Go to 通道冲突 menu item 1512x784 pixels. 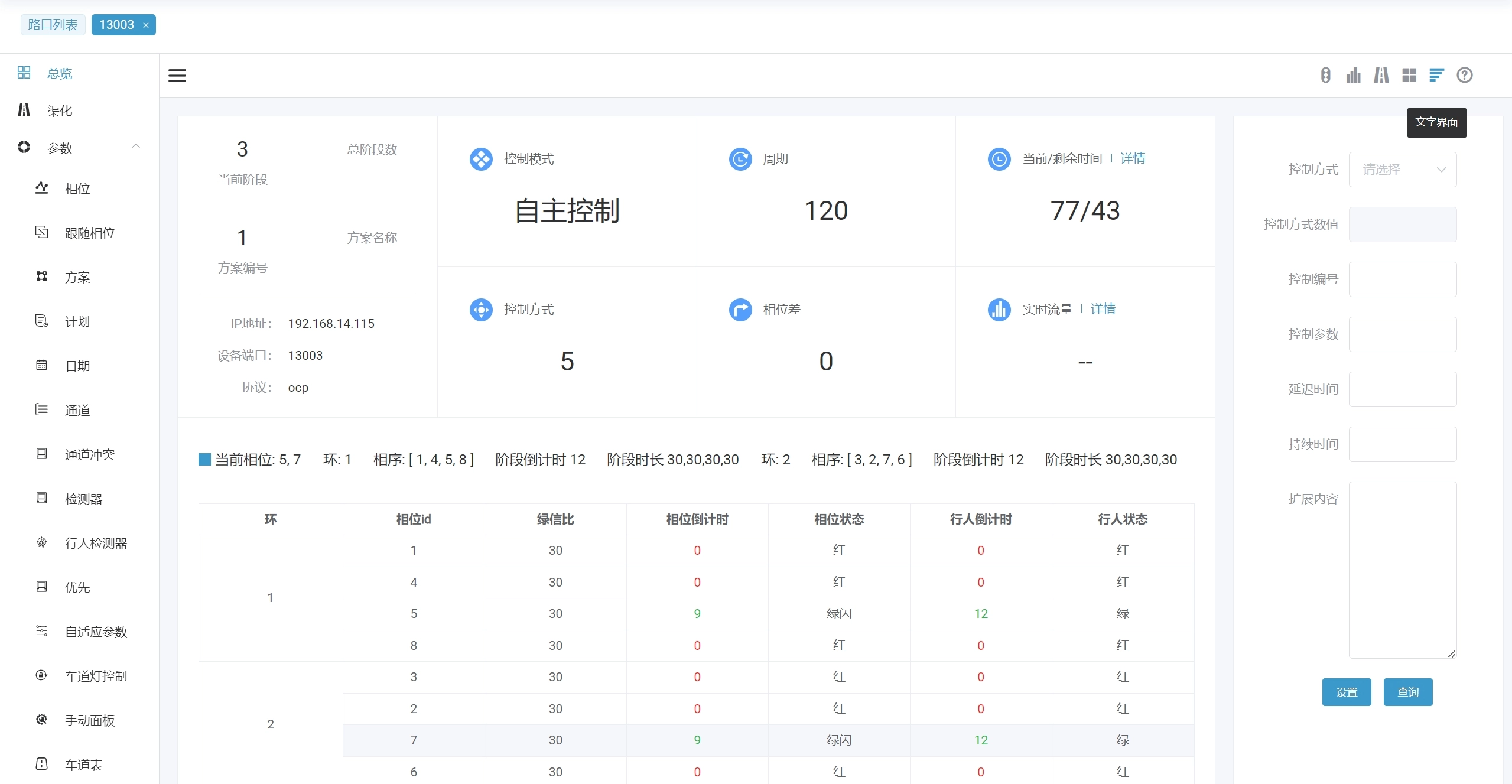coord(90,454)
